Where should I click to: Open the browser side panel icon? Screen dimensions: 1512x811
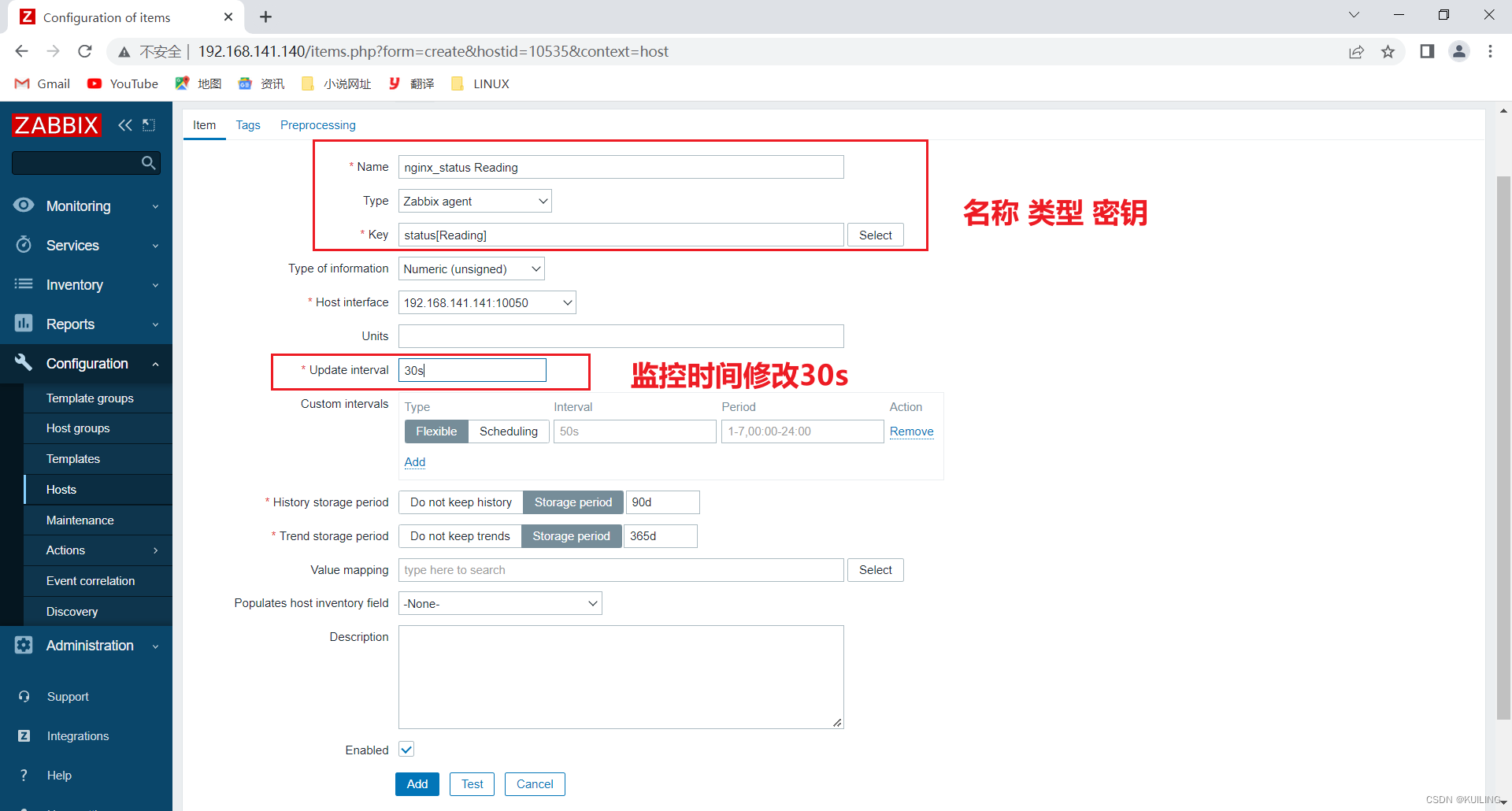point(1427,51)
